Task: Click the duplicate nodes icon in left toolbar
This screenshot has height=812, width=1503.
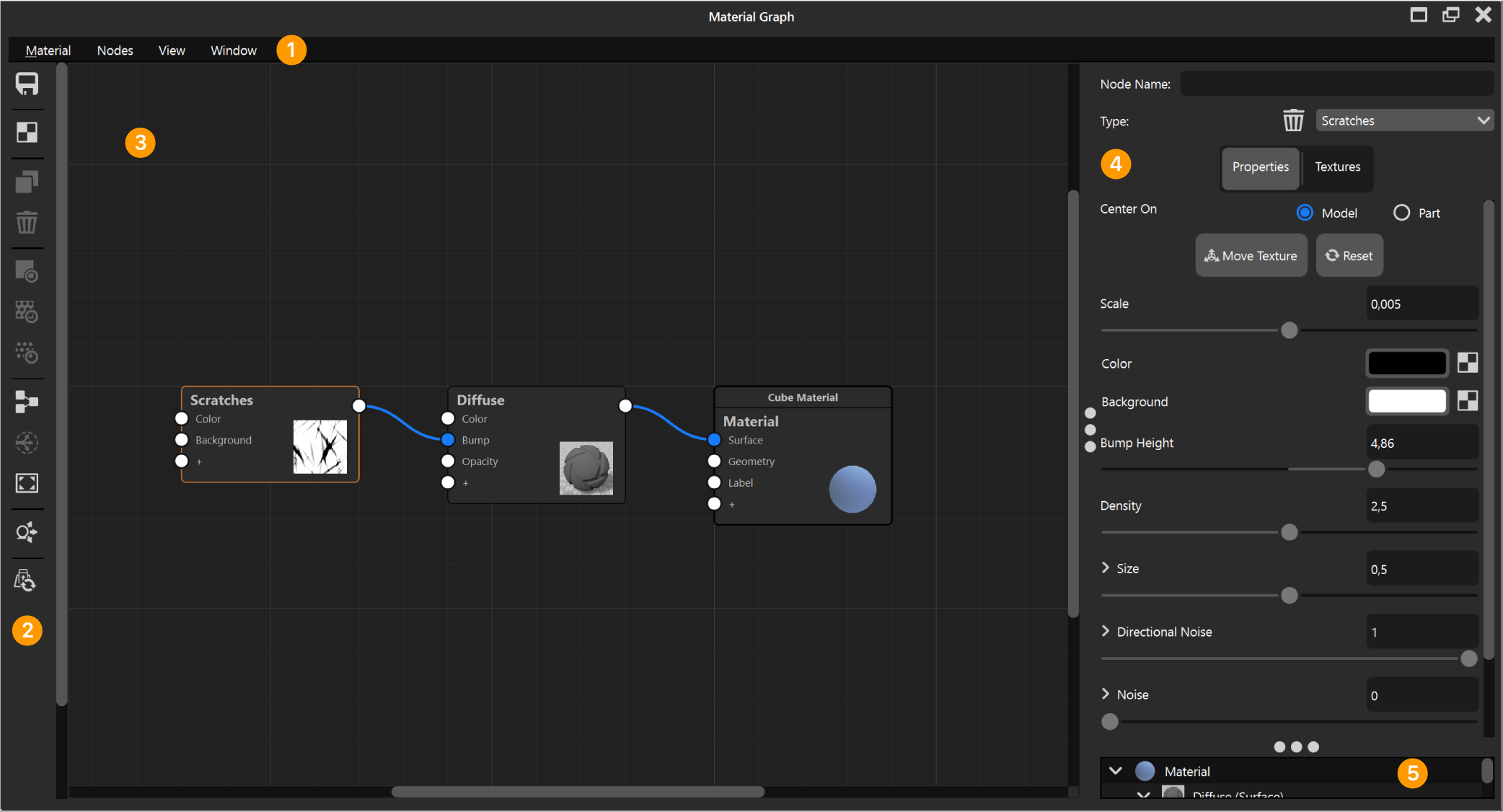Action: [27, 182]
